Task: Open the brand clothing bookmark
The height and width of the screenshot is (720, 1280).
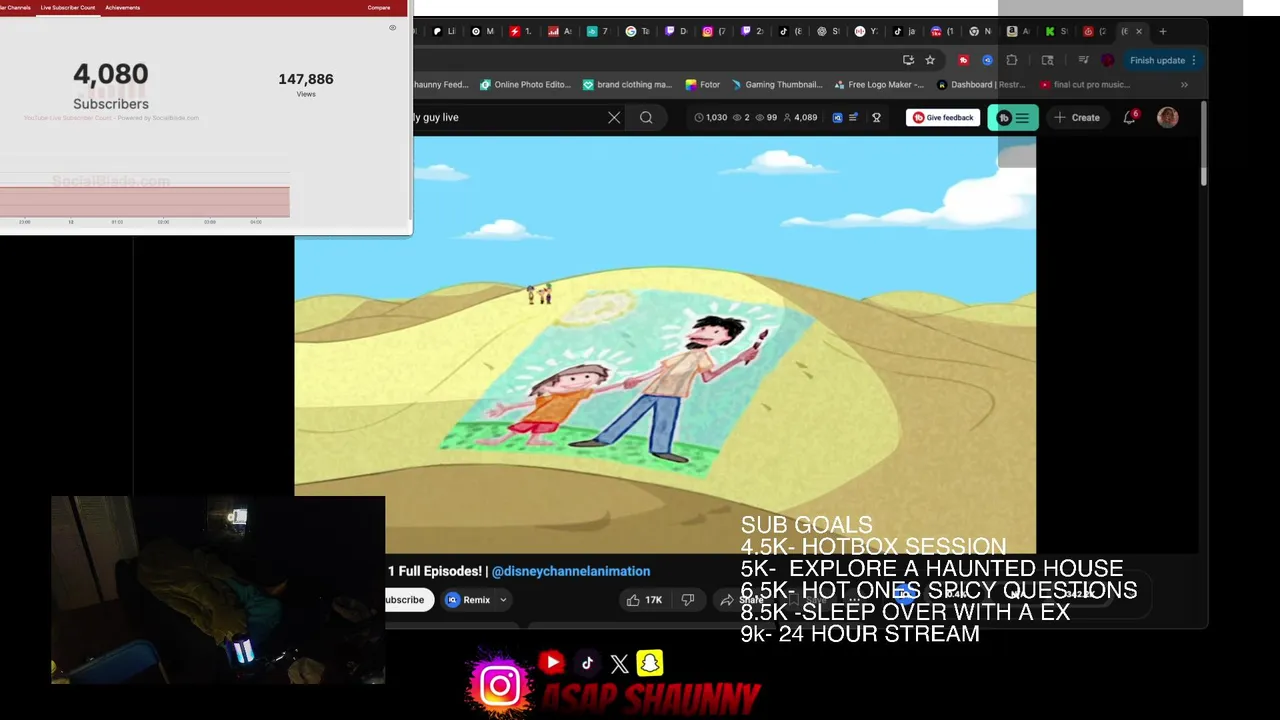Action: (627, 85)
